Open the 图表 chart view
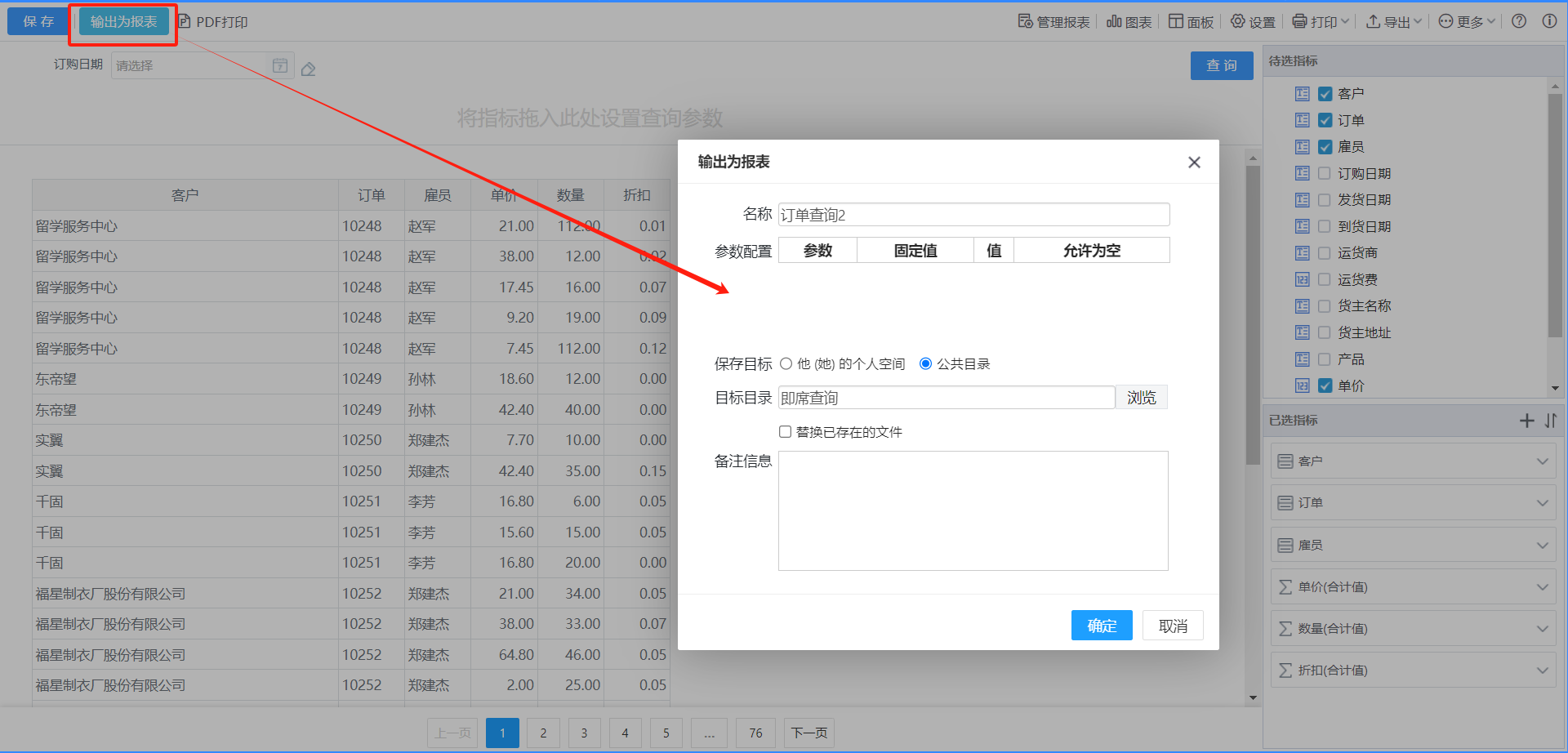The image size is (1568, 753). point(1129,22)
